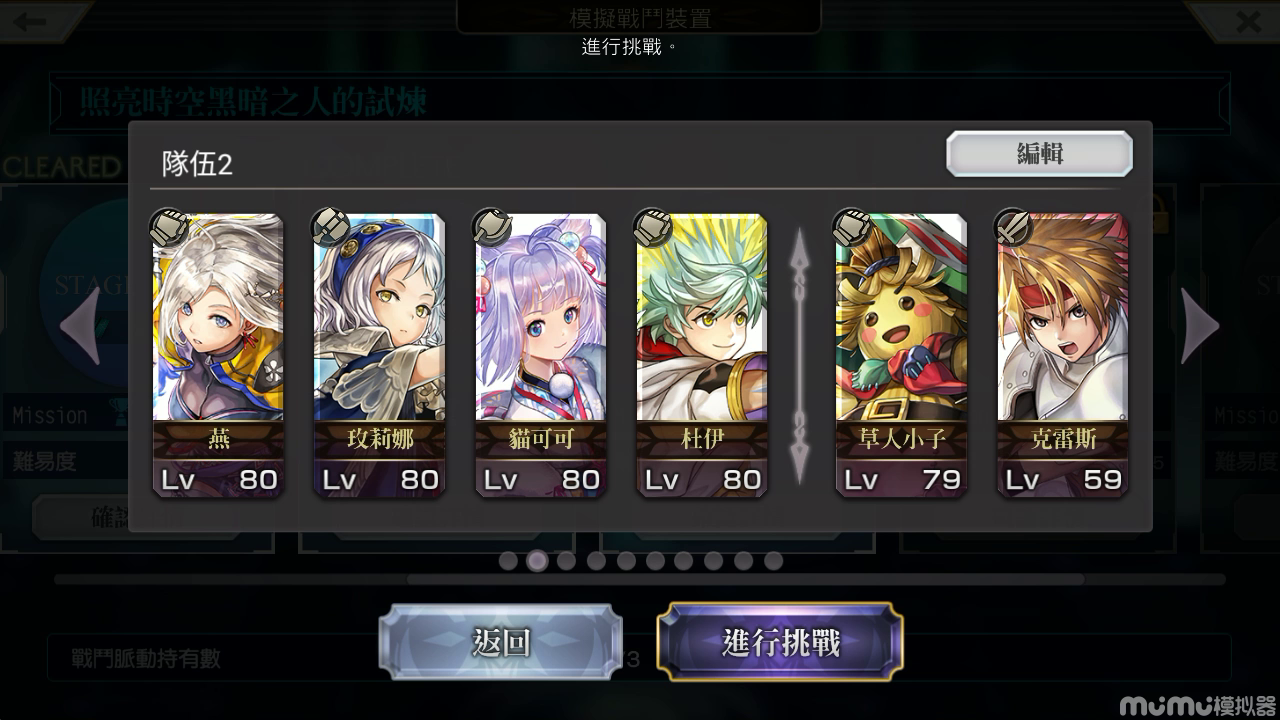1280x720 pixels.
Task: Click the fist weapon icon on 草人小子's card
Action: [x=853, y=227]
